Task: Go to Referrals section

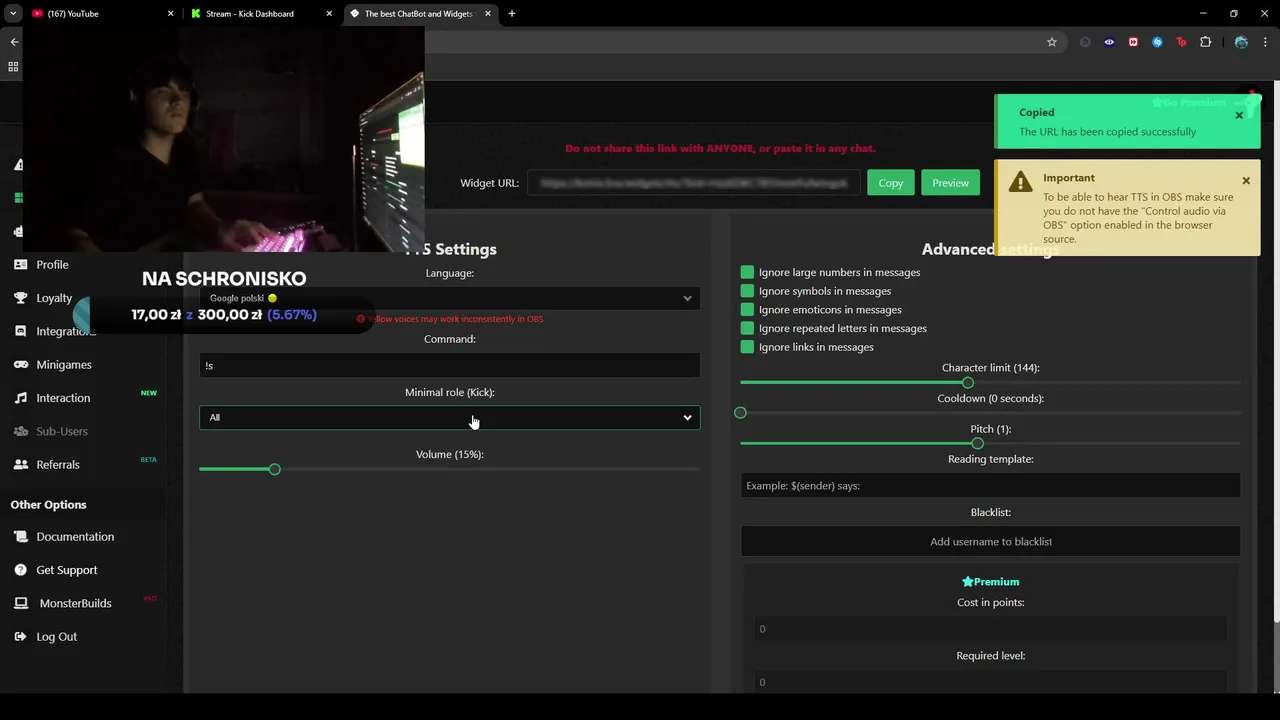Action: [x=58, y=465]
